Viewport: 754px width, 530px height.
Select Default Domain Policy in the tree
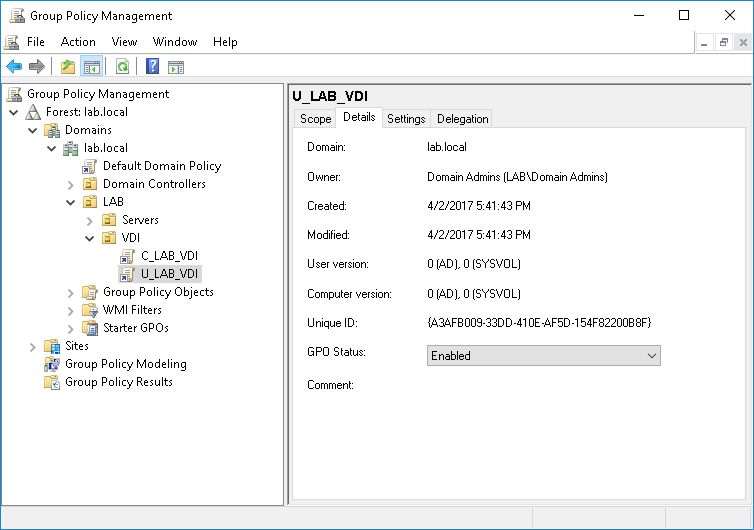161,166
